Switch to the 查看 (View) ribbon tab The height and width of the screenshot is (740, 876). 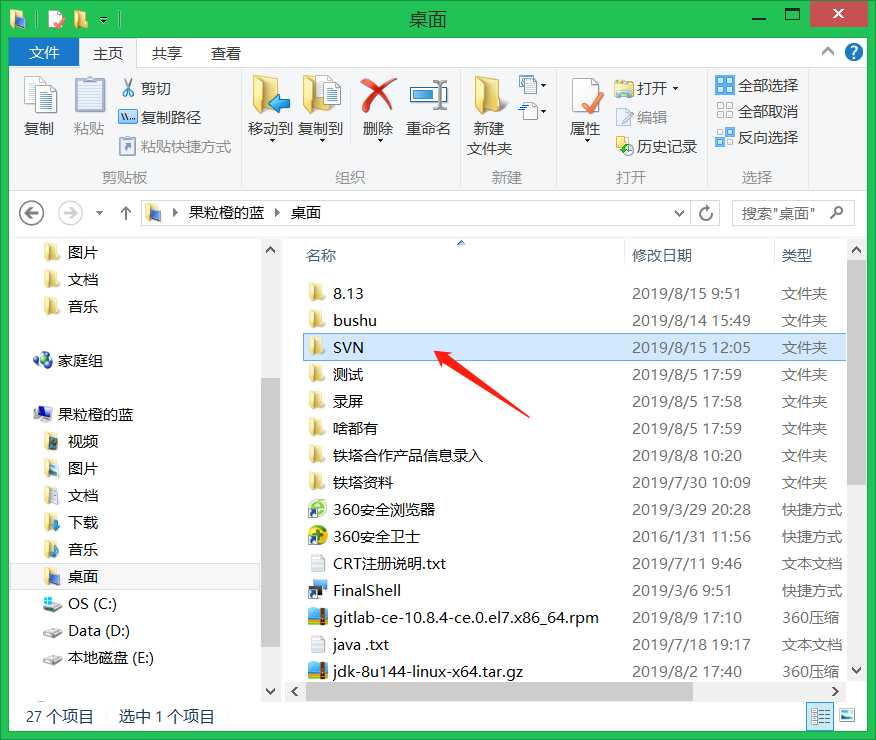(x=225, y=52)
